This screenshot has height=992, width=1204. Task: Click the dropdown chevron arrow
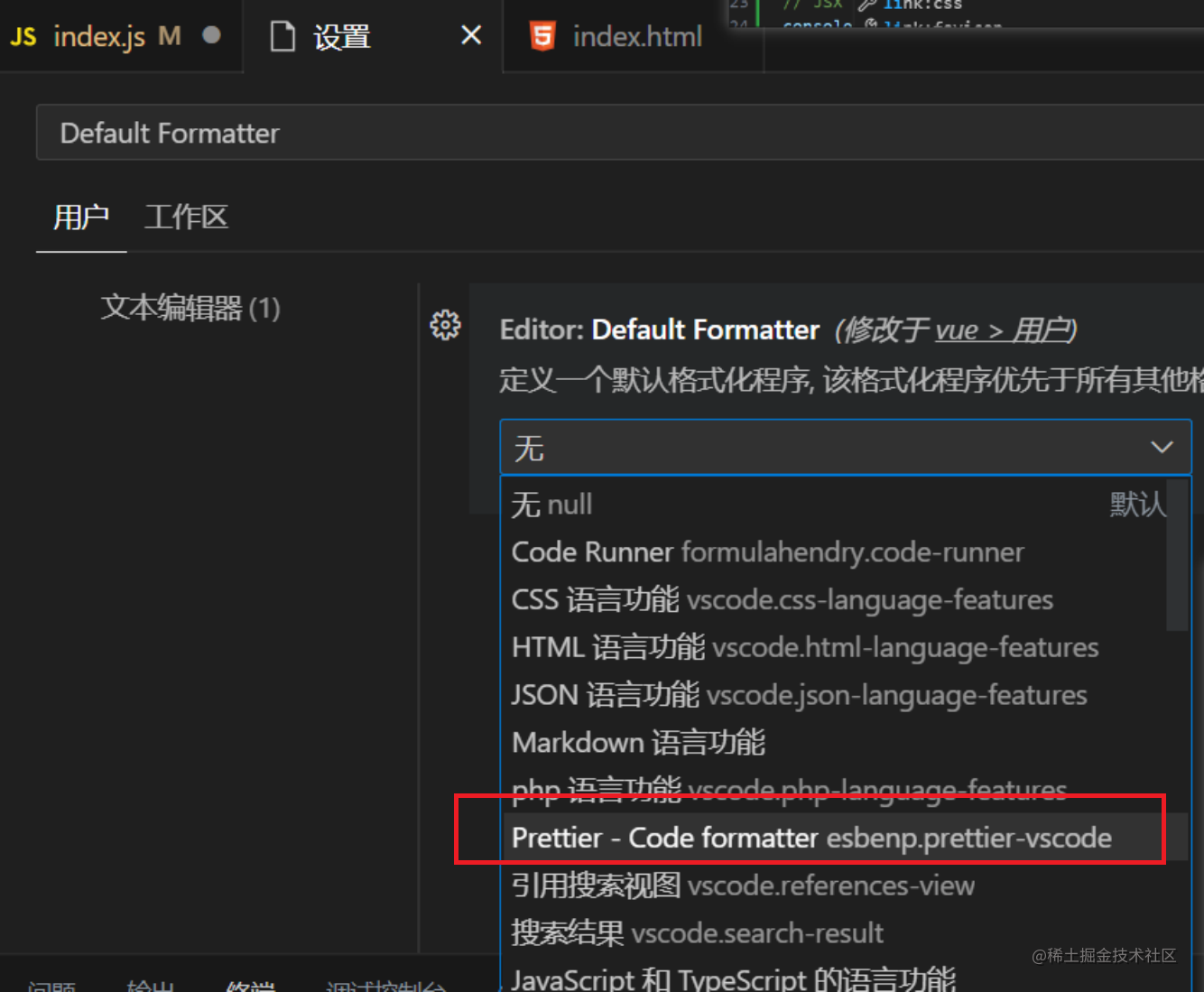pyautogui.click(x=1162, y=447)
